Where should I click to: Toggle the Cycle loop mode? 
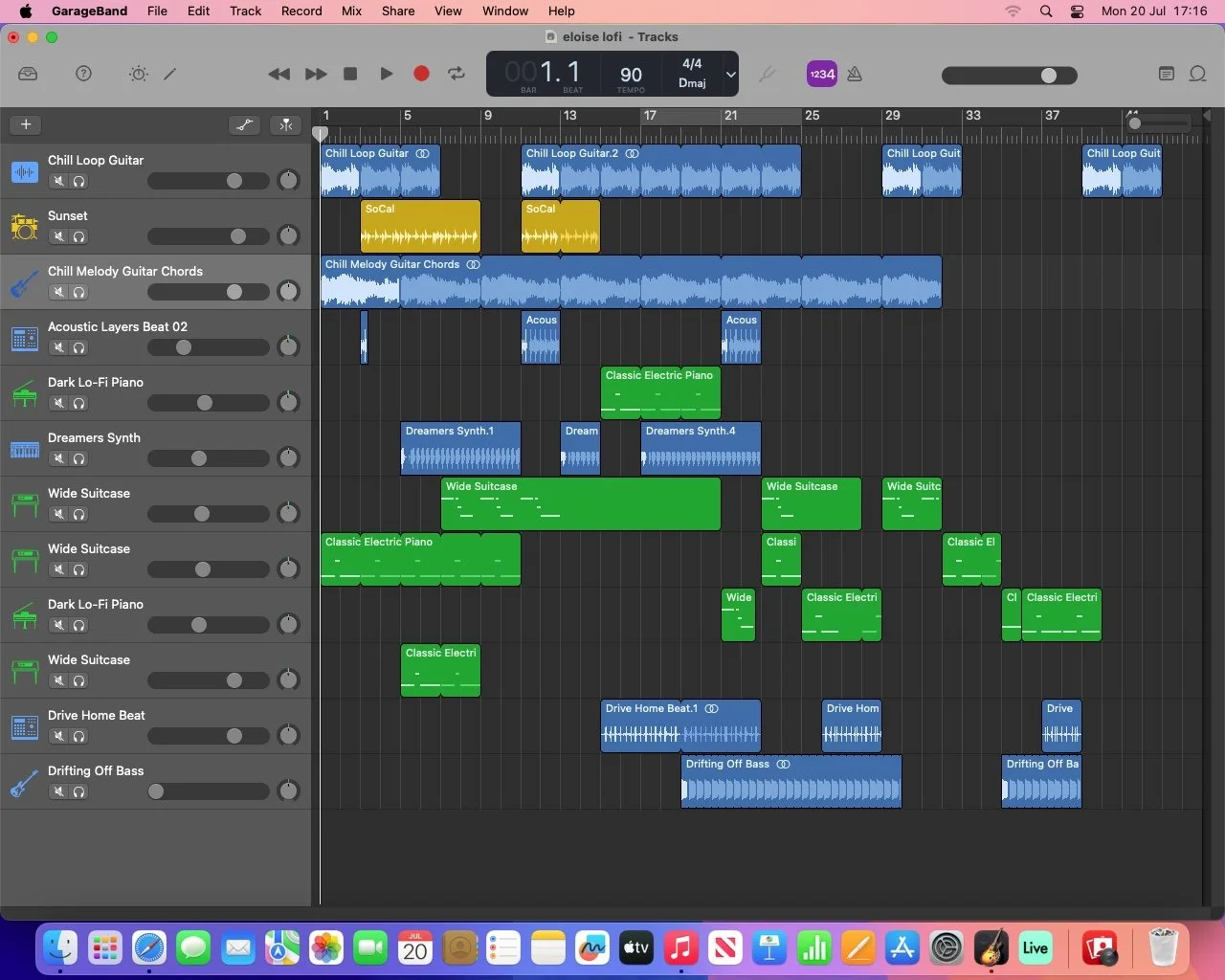click(x=457, y=74)
